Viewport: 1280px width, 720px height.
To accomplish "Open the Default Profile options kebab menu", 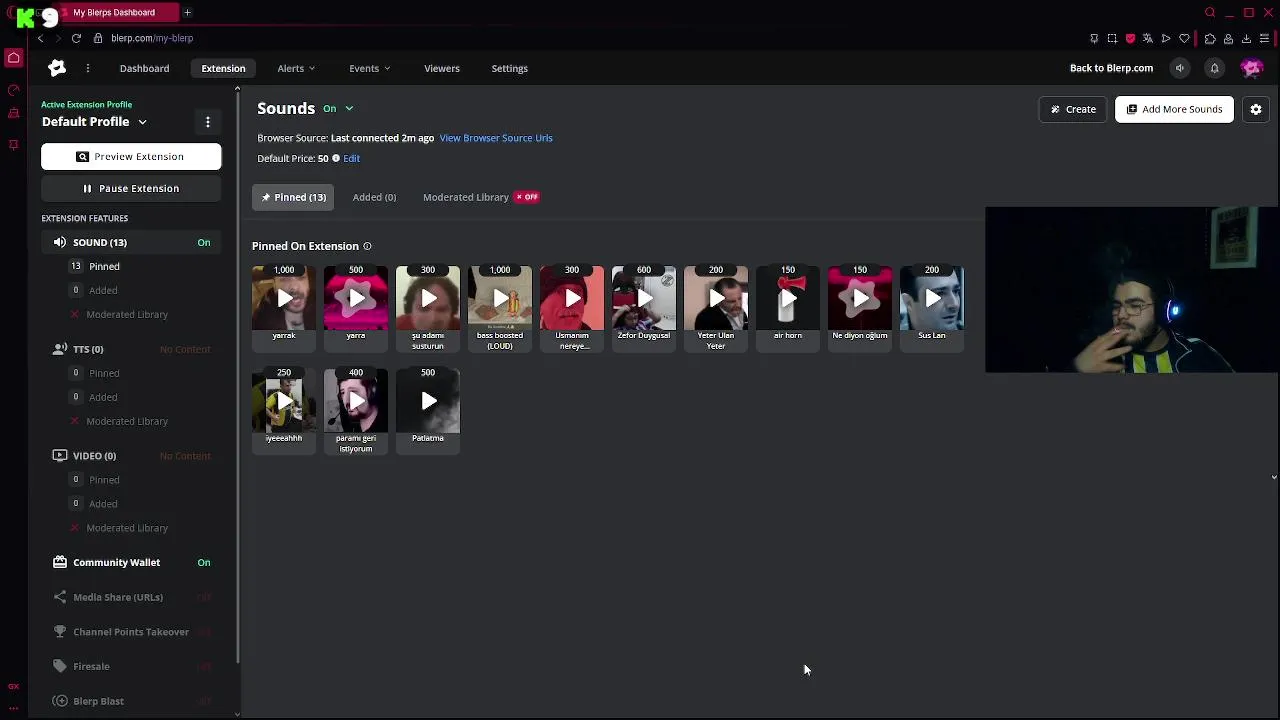I will [208, 122].
